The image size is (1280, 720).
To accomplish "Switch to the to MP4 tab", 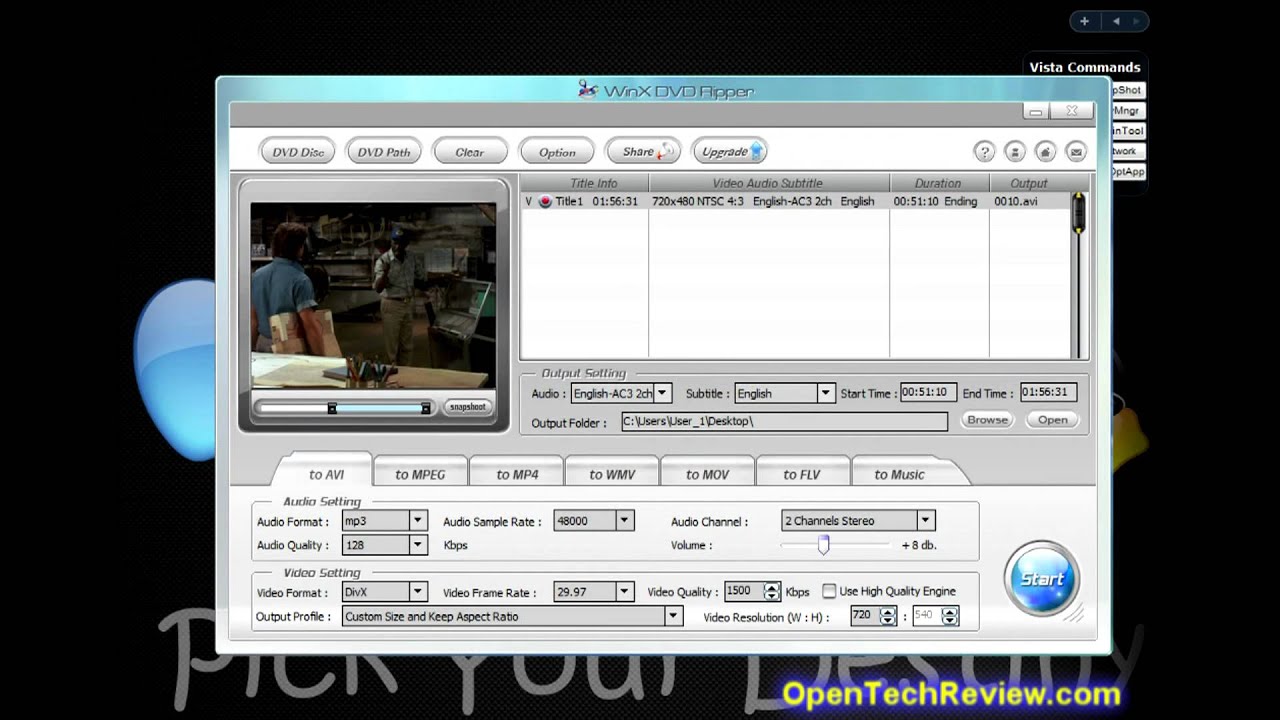I will pyautogui.click(x=517, y=474).
